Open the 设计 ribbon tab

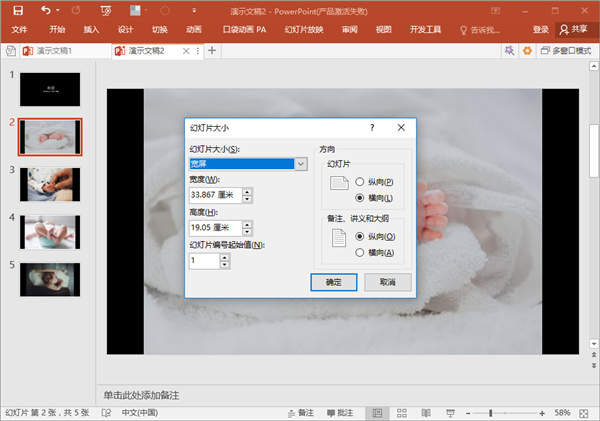125,29
